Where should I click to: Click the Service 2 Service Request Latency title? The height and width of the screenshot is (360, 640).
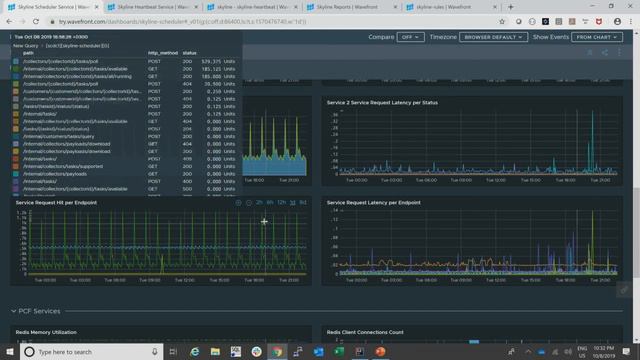(x=382, y=102)
